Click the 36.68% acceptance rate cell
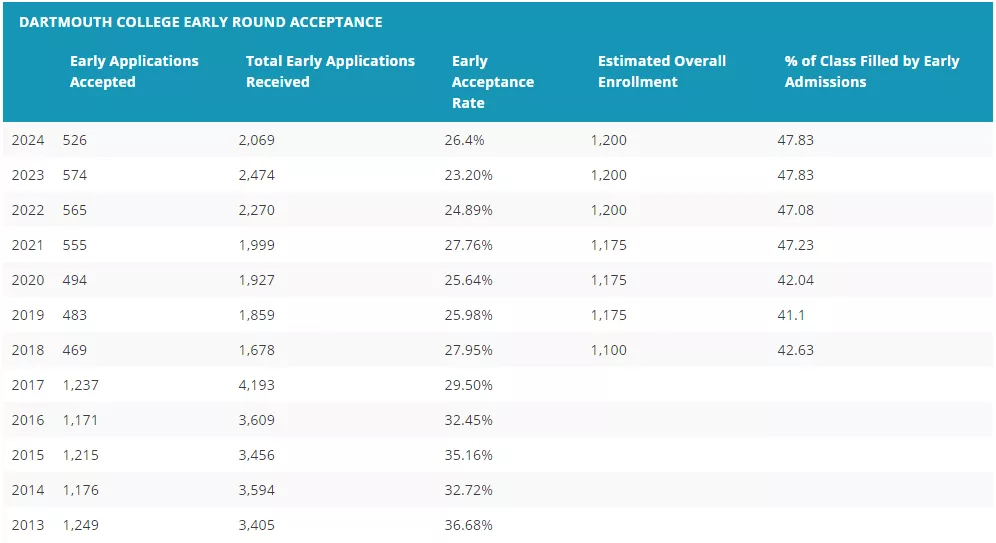The width and height of the screenshot is (996, 543). tap(468, 525)
